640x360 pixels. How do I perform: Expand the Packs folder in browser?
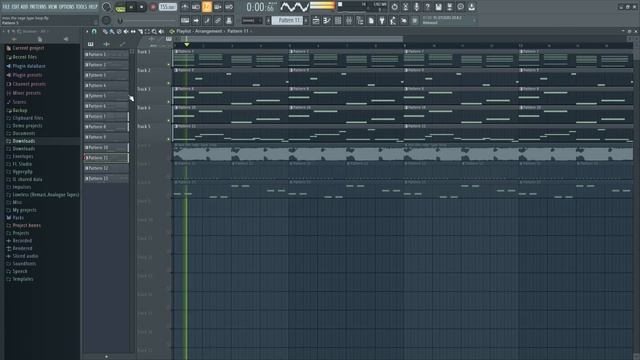(18, 218)
